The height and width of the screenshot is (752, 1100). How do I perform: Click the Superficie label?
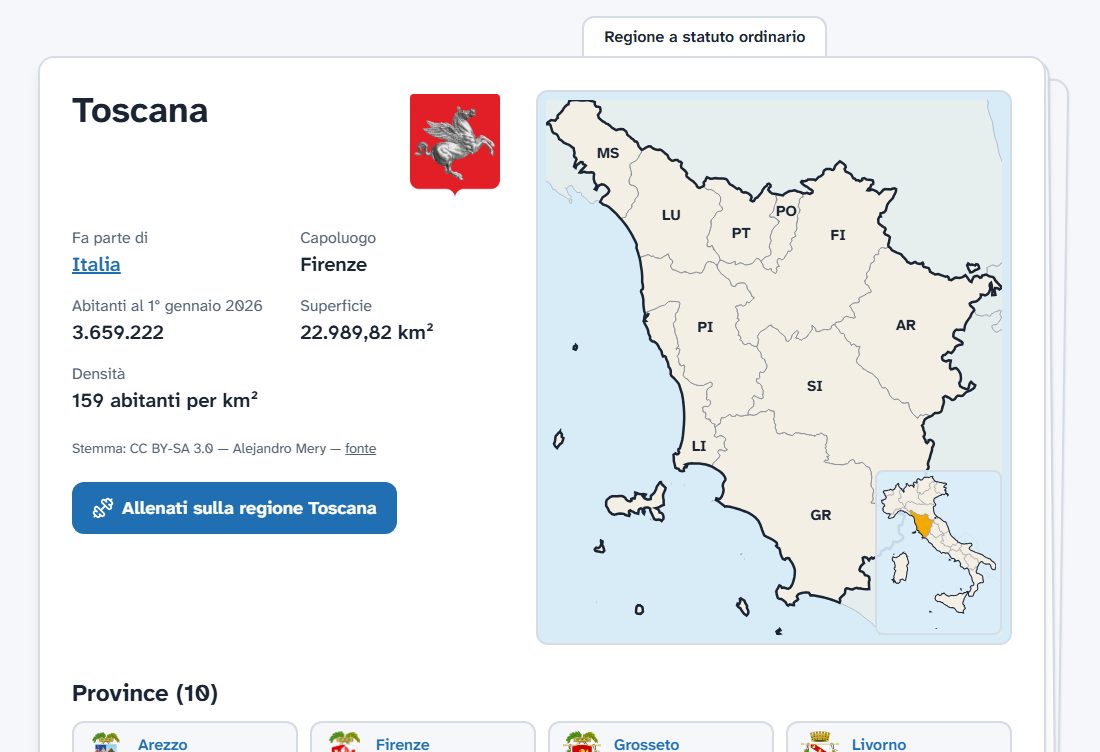tap(336, 306)
